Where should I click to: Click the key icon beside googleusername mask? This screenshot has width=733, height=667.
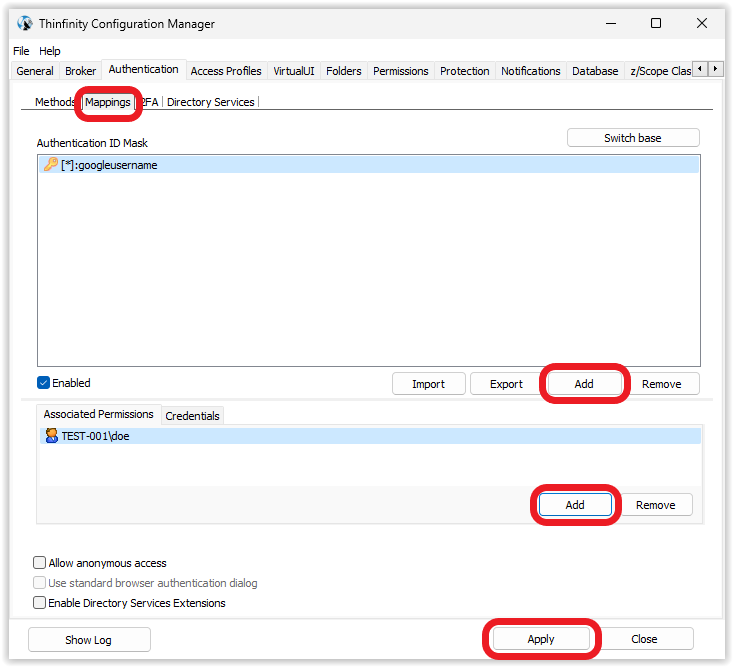pyautogui.click(x=50, y=165)
